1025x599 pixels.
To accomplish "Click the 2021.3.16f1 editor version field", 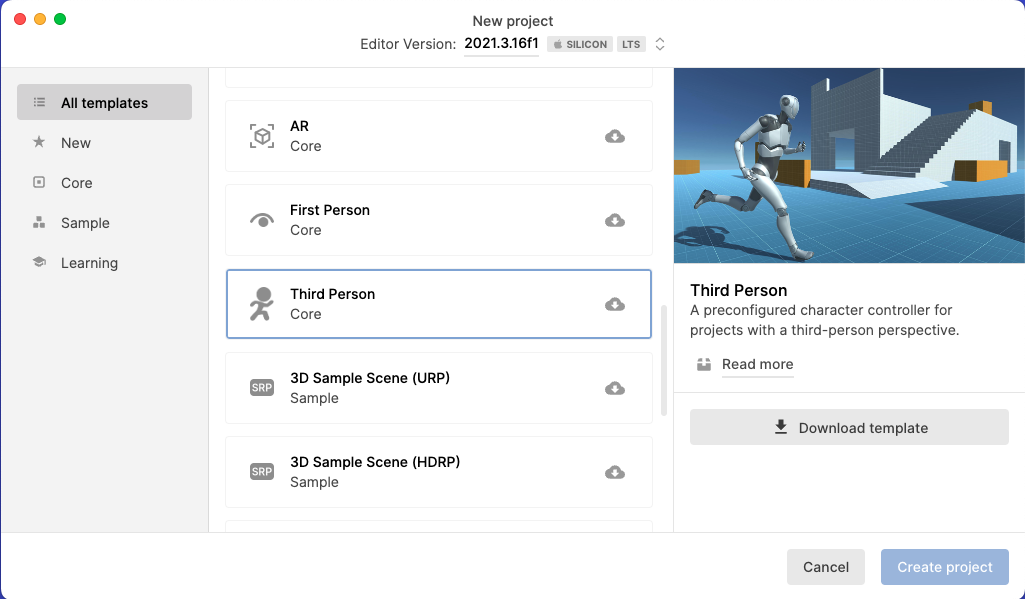I will pos(501,44).
